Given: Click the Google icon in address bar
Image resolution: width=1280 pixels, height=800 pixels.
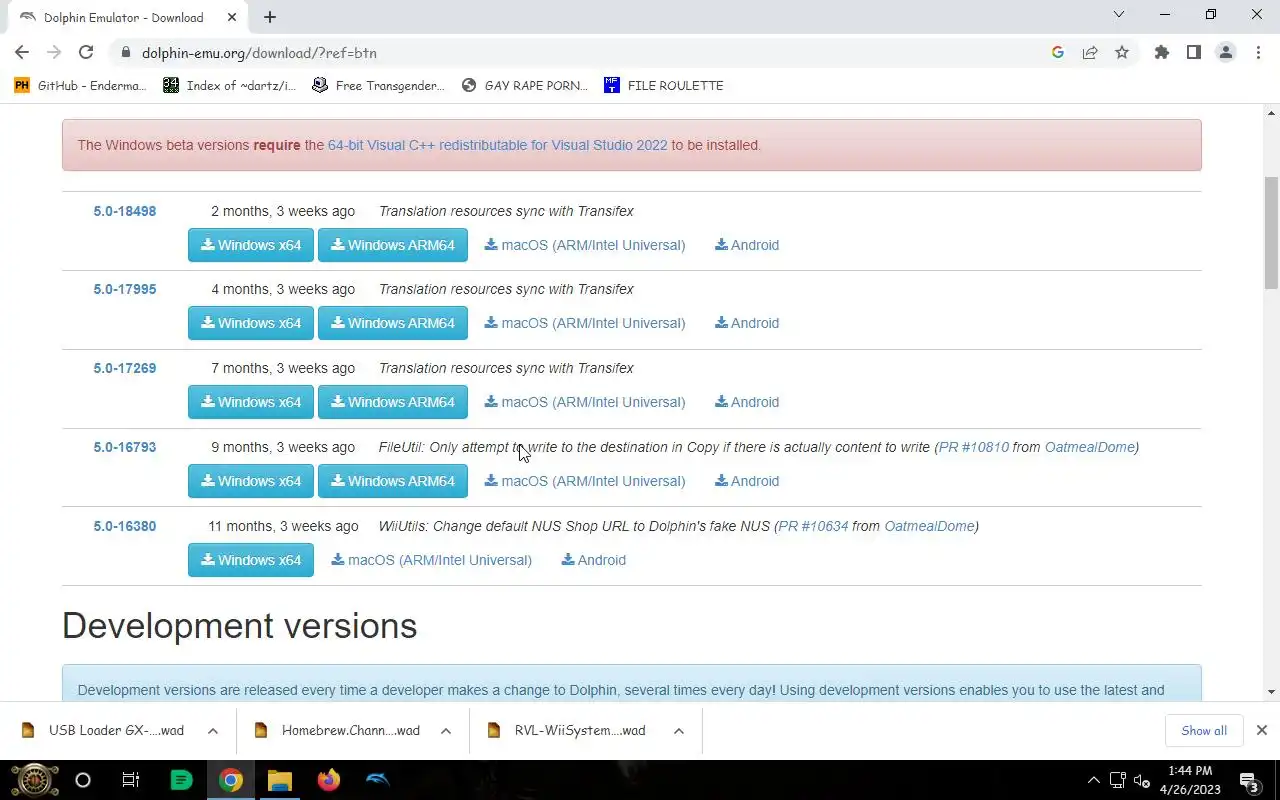Looking at the screenshot, I should [x=1058, y=53].
